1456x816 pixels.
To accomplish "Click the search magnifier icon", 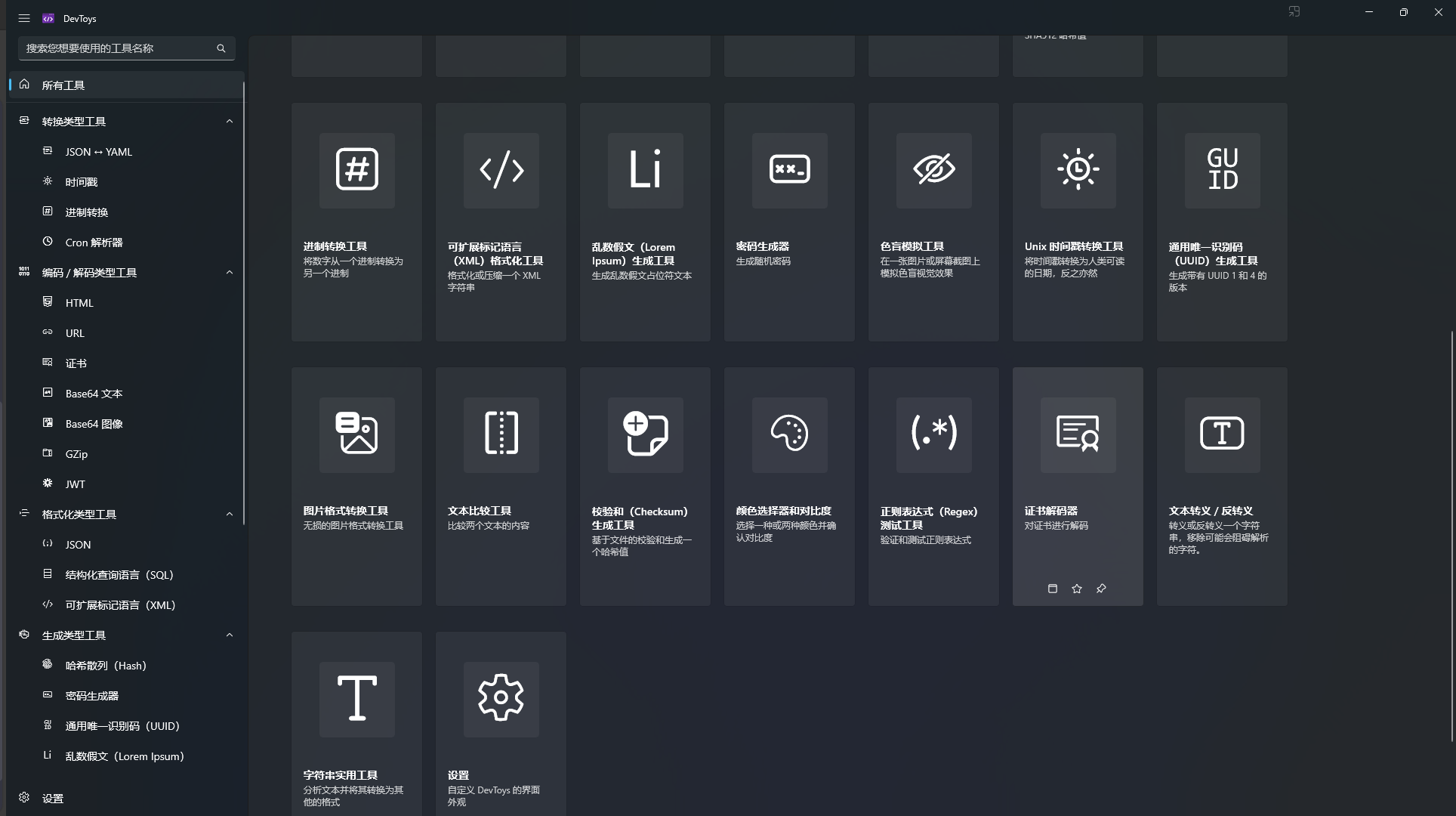I will (x=221, y=48).
